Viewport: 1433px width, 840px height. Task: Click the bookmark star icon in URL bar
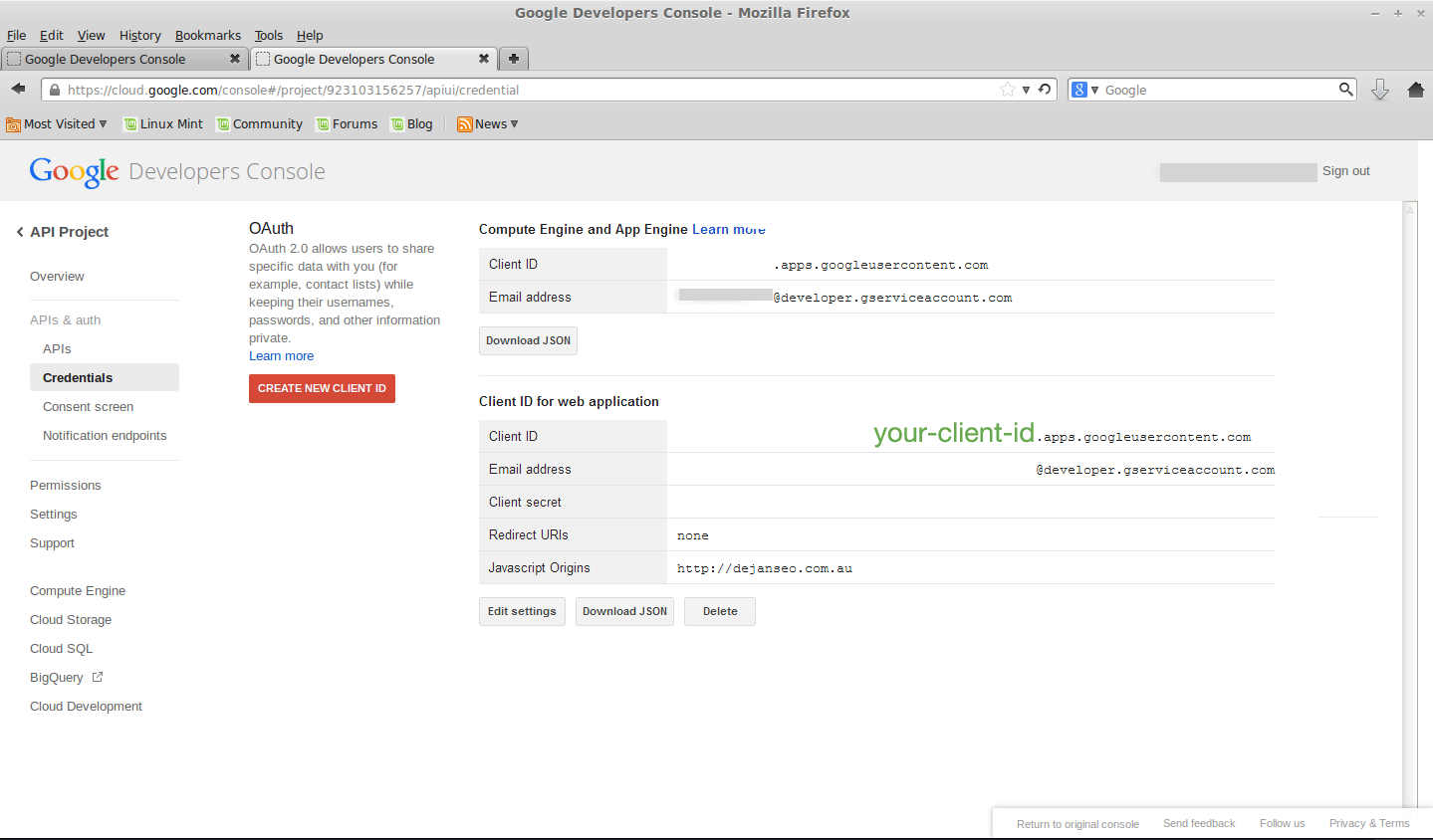point(1008,90)
